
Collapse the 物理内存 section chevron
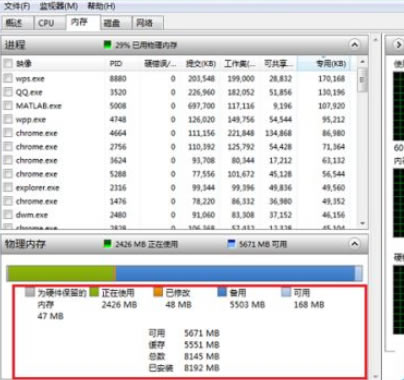(x=355, y=244)
